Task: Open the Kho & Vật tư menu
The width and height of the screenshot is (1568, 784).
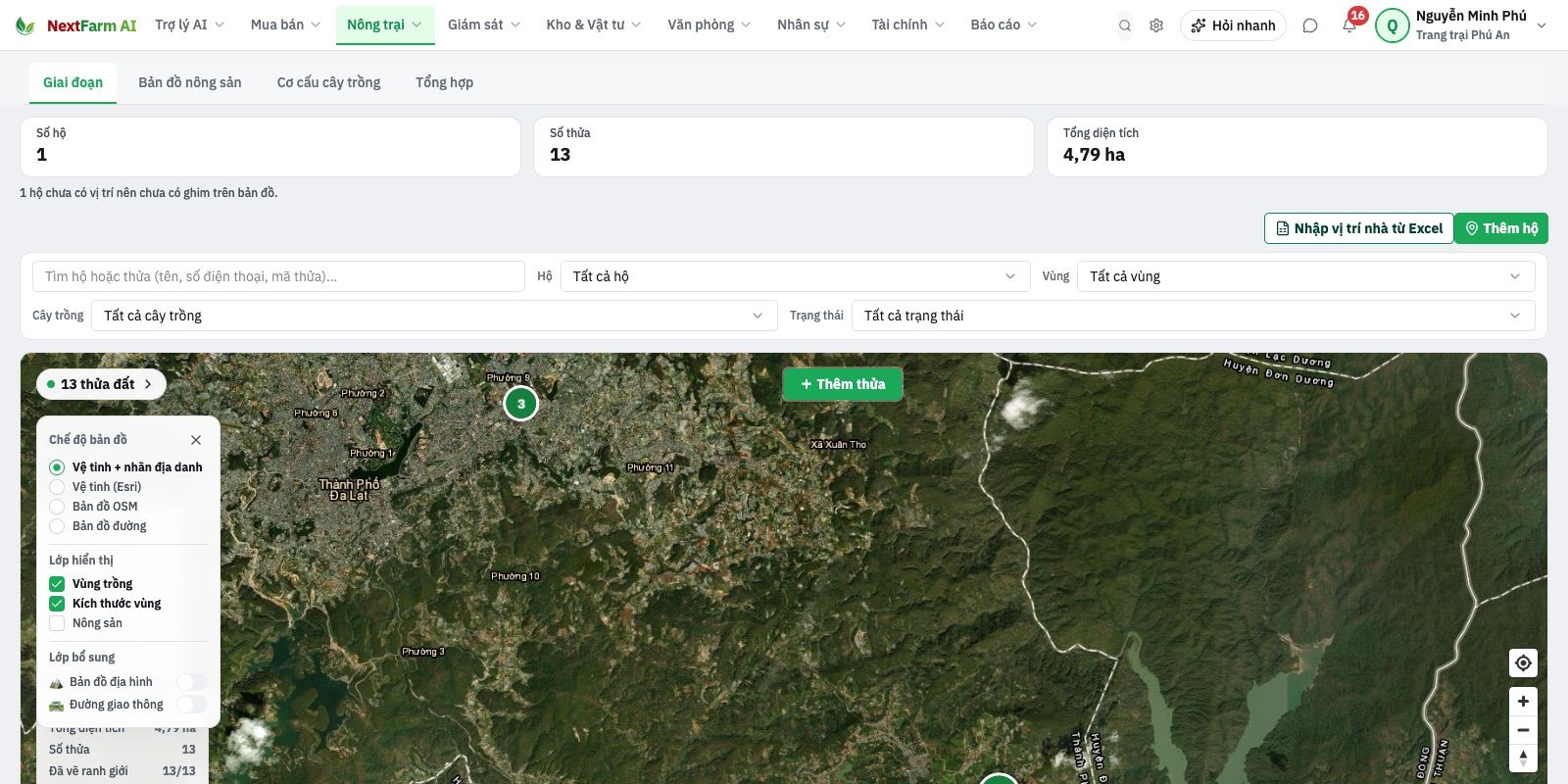Action: [593, 24]
